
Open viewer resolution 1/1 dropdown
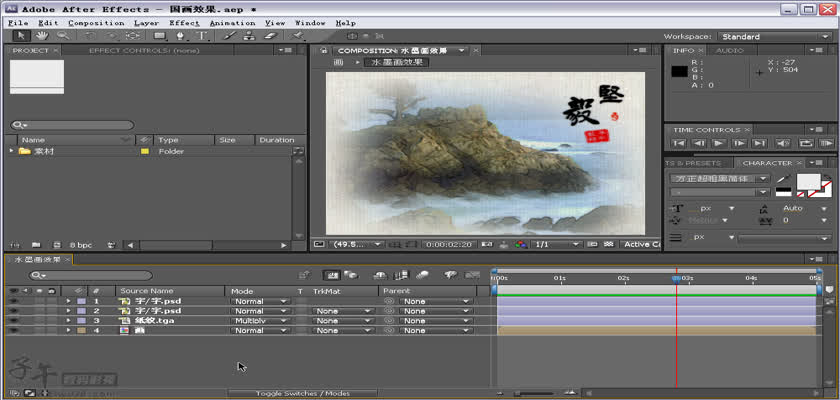click(x=556, y=244)
